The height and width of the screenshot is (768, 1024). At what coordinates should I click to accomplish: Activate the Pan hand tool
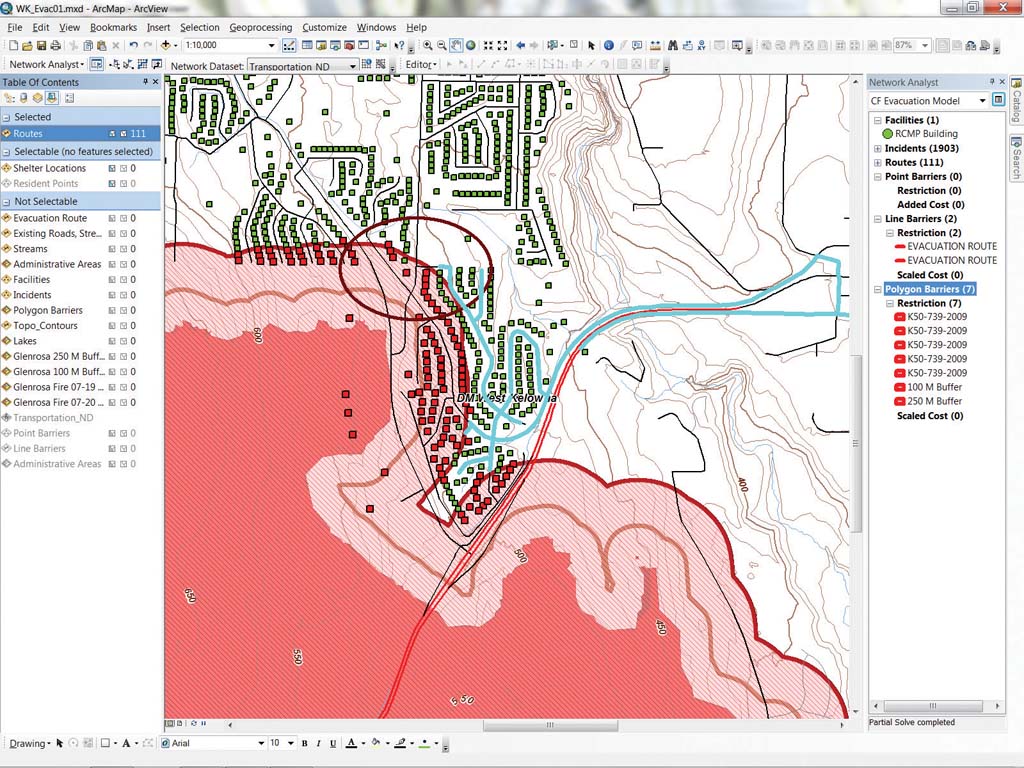tap(456, 46)
